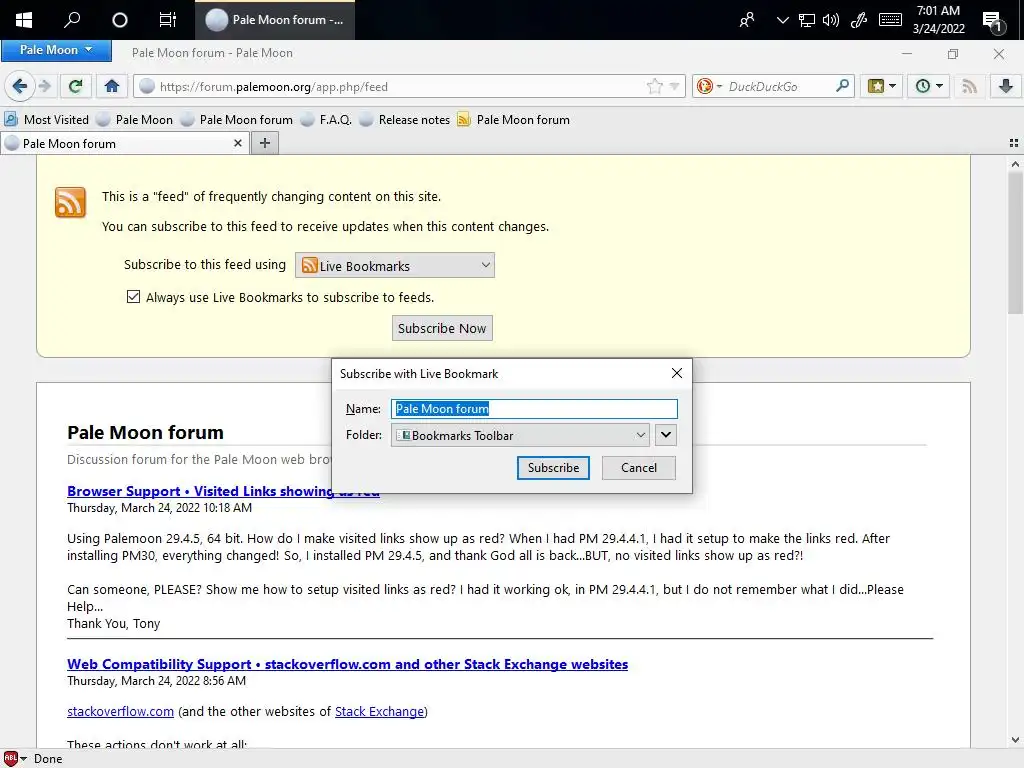Open the history clock button

(x=928, y=86)
